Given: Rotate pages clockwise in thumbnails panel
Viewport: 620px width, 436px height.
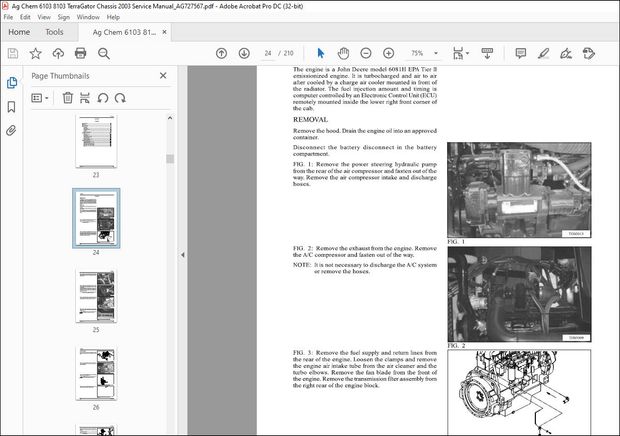Looking at the screenshot, I should coord(118,98).
